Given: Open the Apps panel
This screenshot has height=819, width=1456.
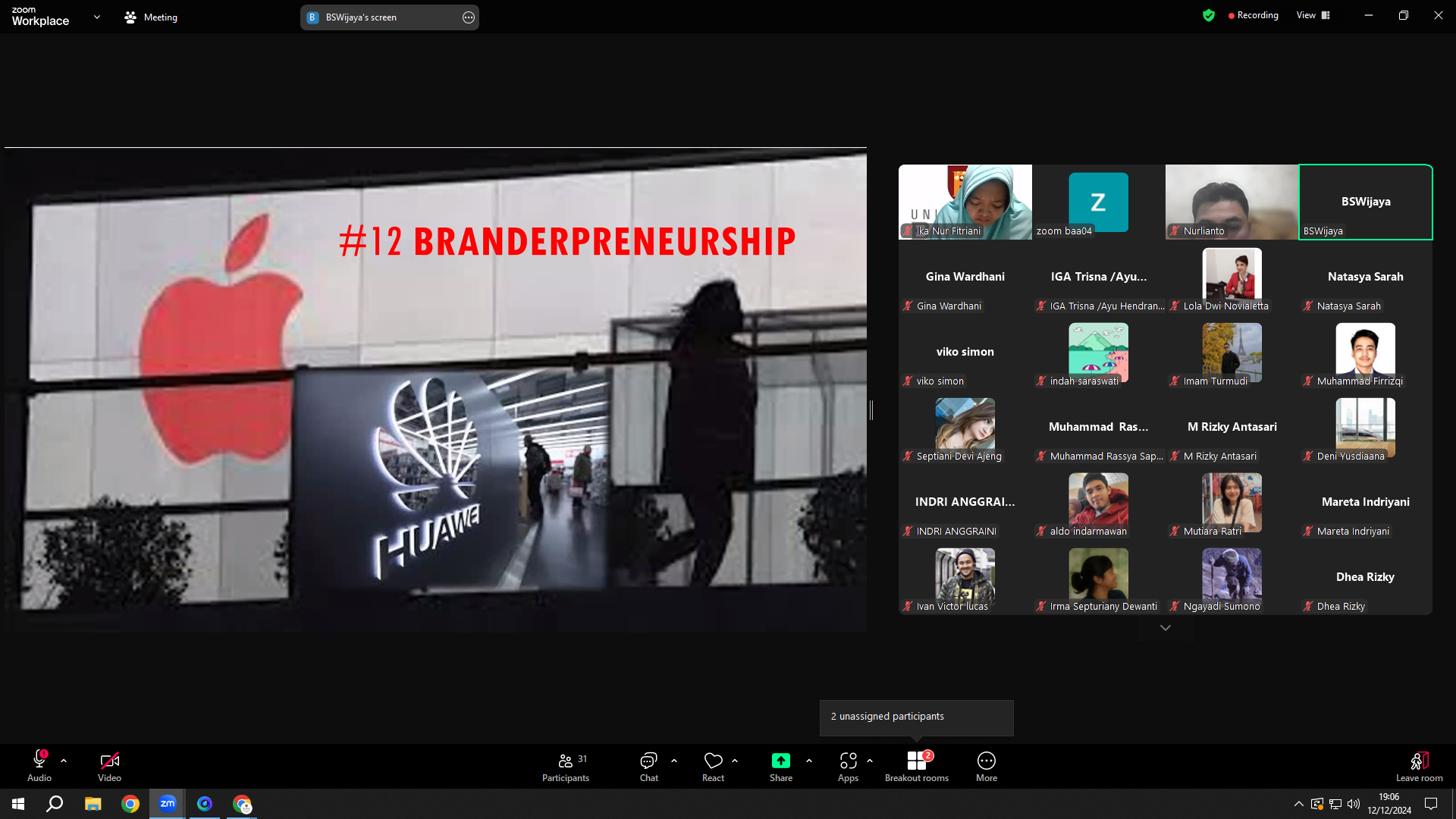Looking at the screenshot, I should [848, 766].
